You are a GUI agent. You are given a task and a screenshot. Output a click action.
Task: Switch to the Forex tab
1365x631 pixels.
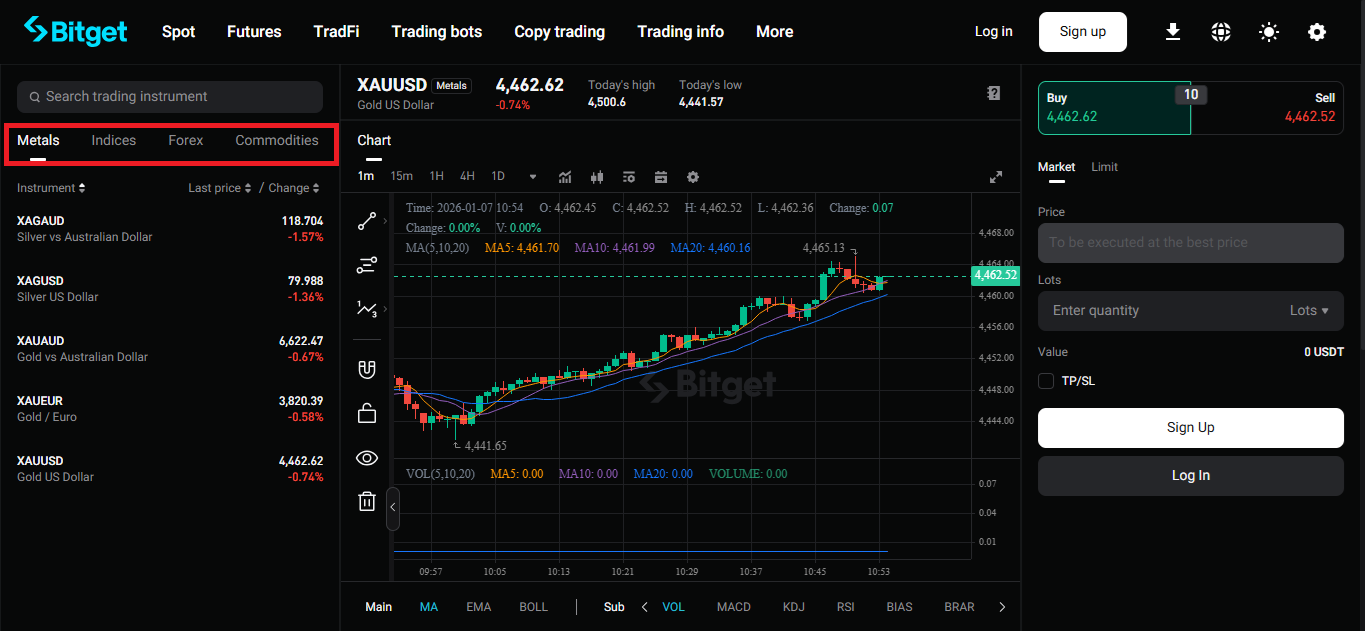pos(185,141)
